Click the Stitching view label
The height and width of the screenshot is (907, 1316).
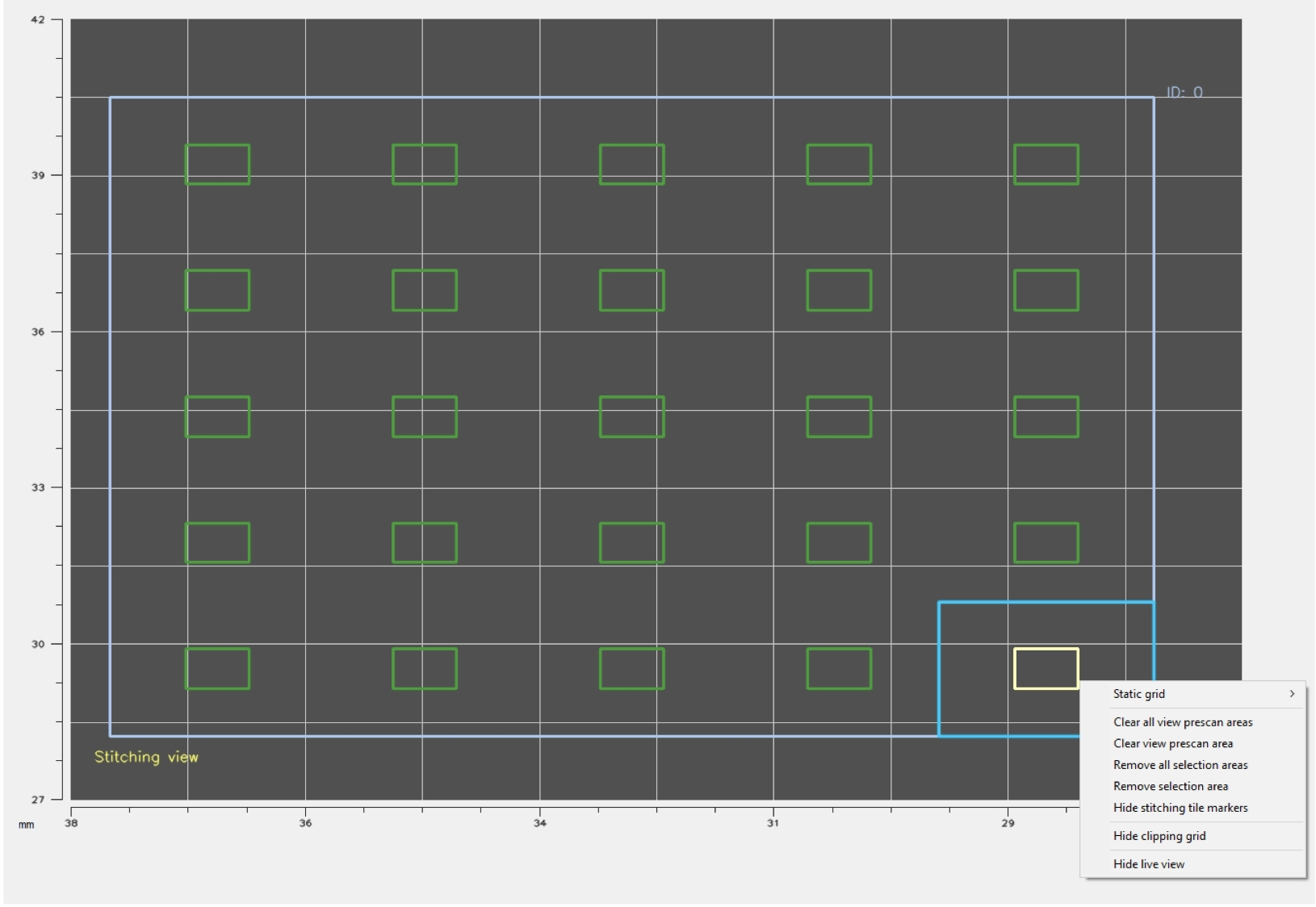pyautogui.click(x=146, y=757)
